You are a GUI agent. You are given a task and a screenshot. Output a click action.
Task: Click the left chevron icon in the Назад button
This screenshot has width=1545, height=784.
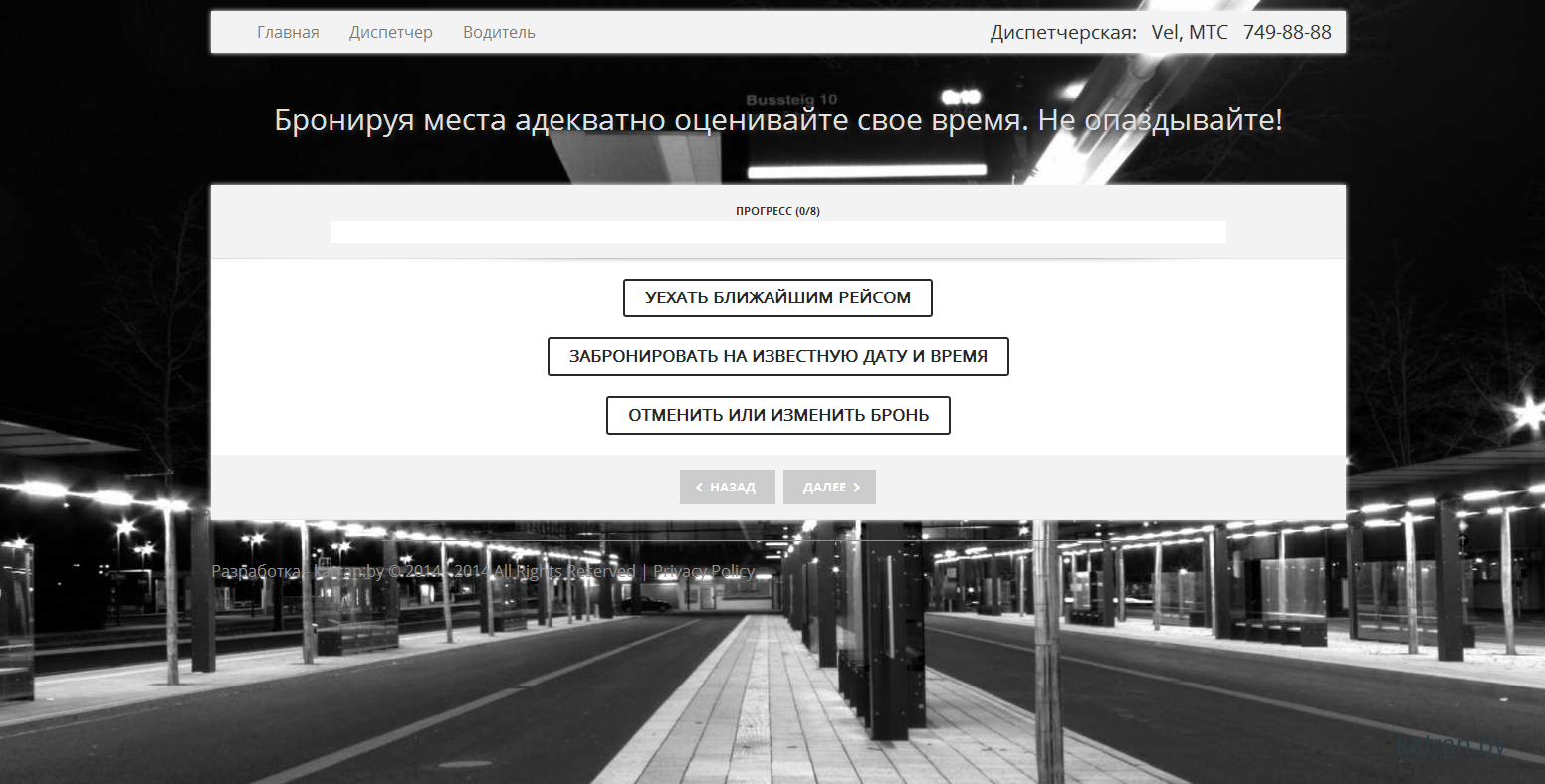click(x=699, y=488)
